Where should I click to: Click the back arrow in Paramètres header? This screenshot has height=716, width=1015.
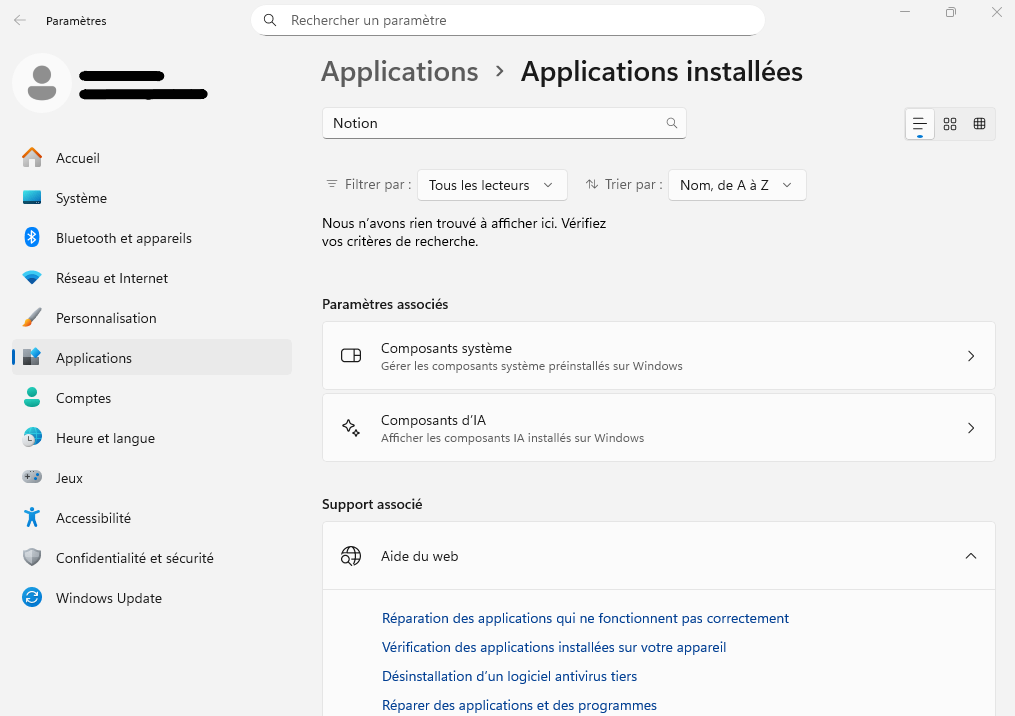coord(20,20)
